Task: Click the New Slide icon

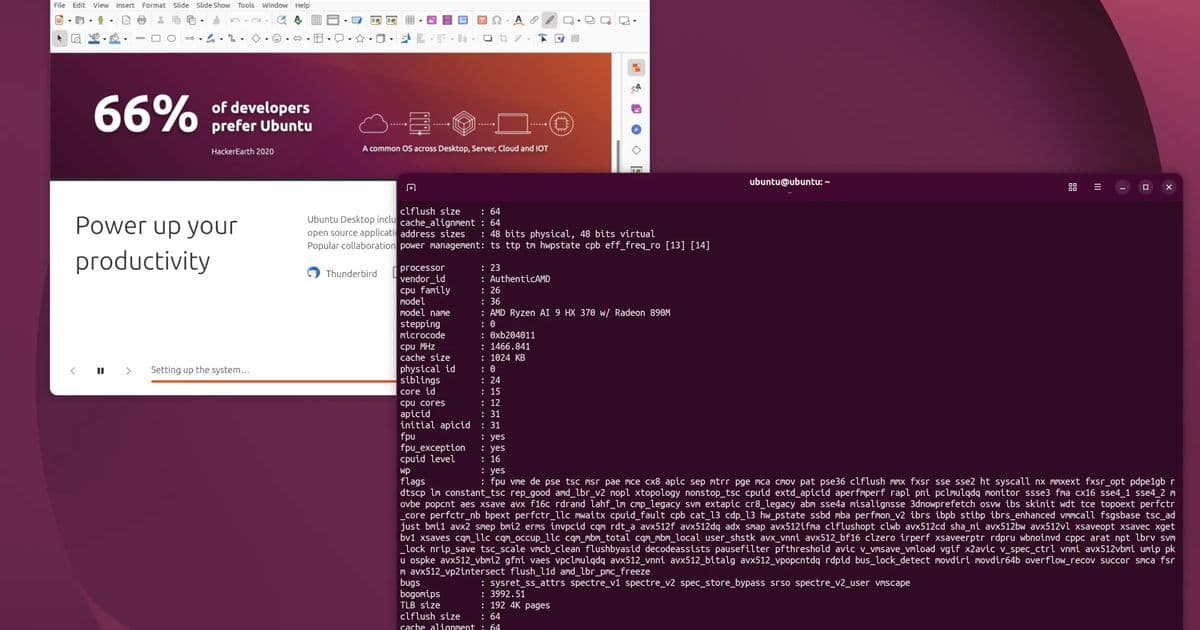Action: 568,20
